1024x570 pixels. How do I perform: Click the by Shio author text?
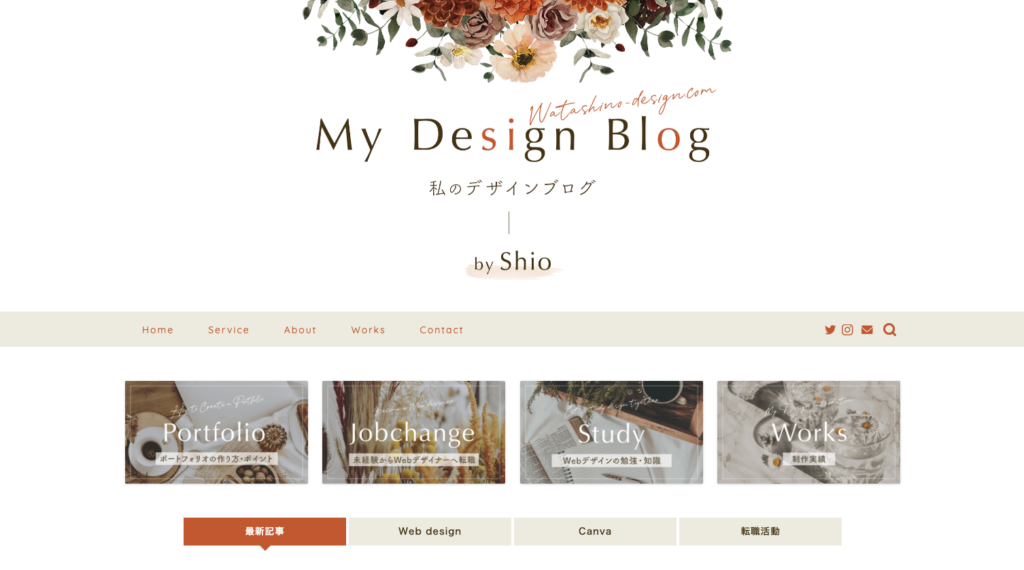513,262
